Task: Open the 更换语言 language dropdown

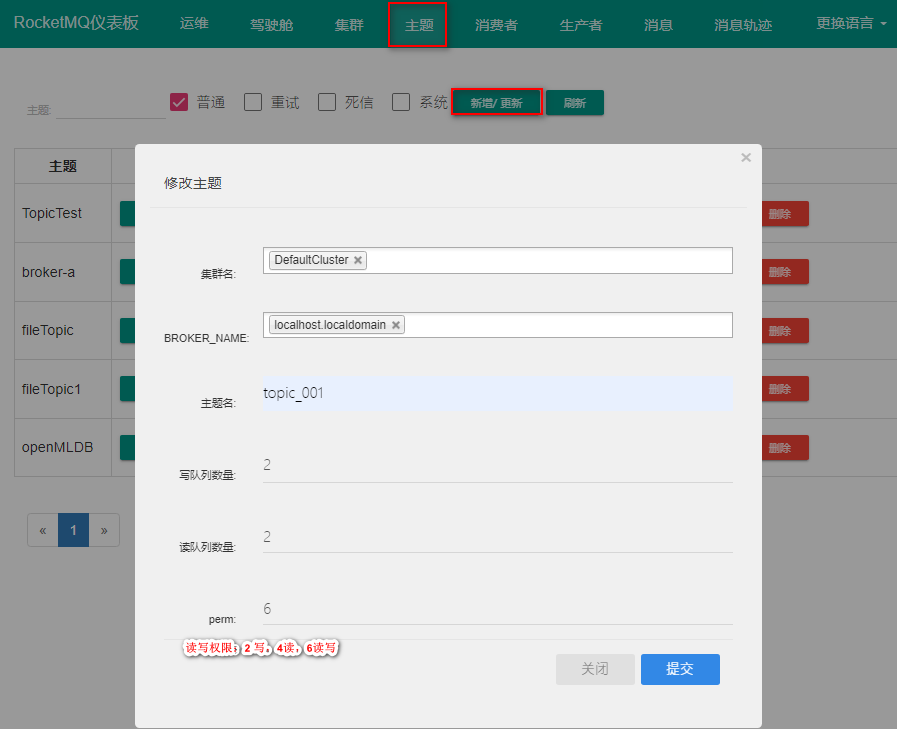Action: click(851, 24)
